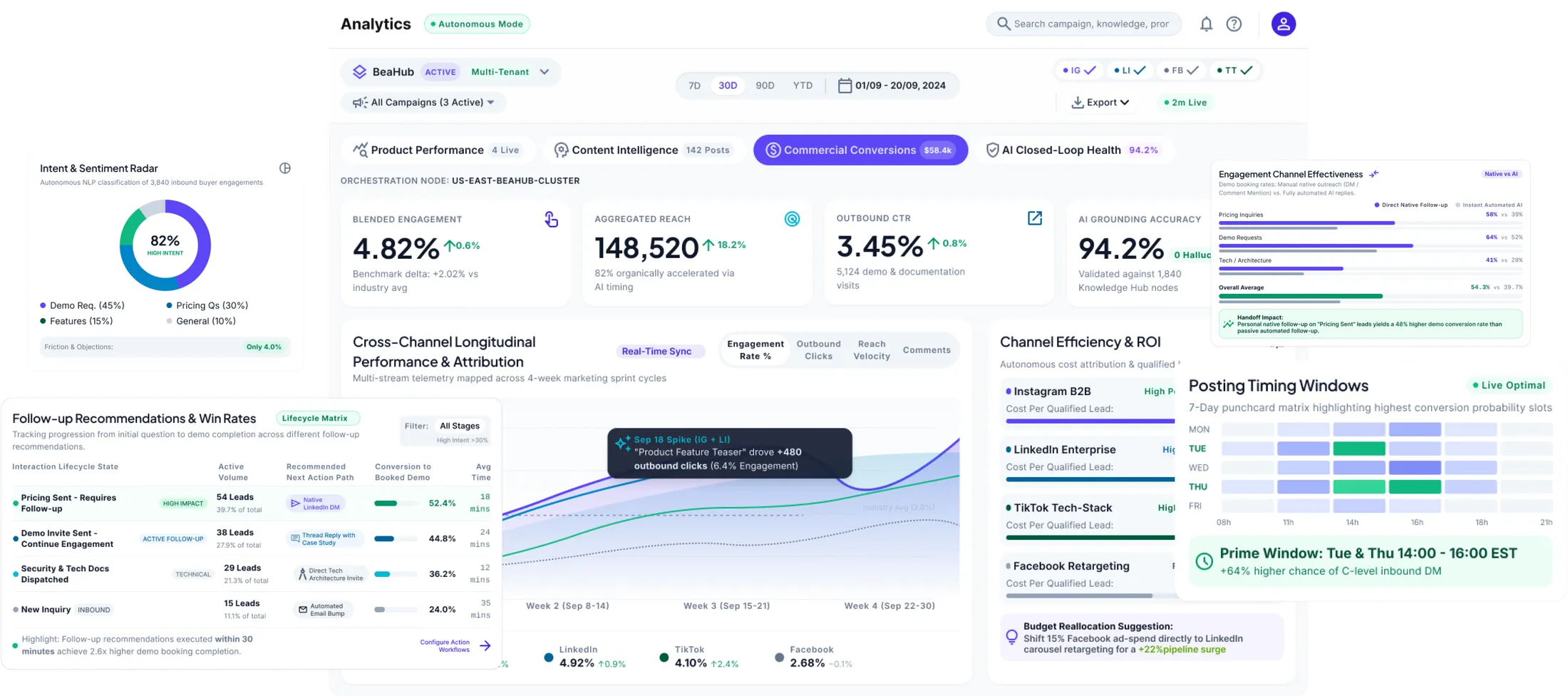
Task: Open the calendar date range icon
Action: click(845, 86)
